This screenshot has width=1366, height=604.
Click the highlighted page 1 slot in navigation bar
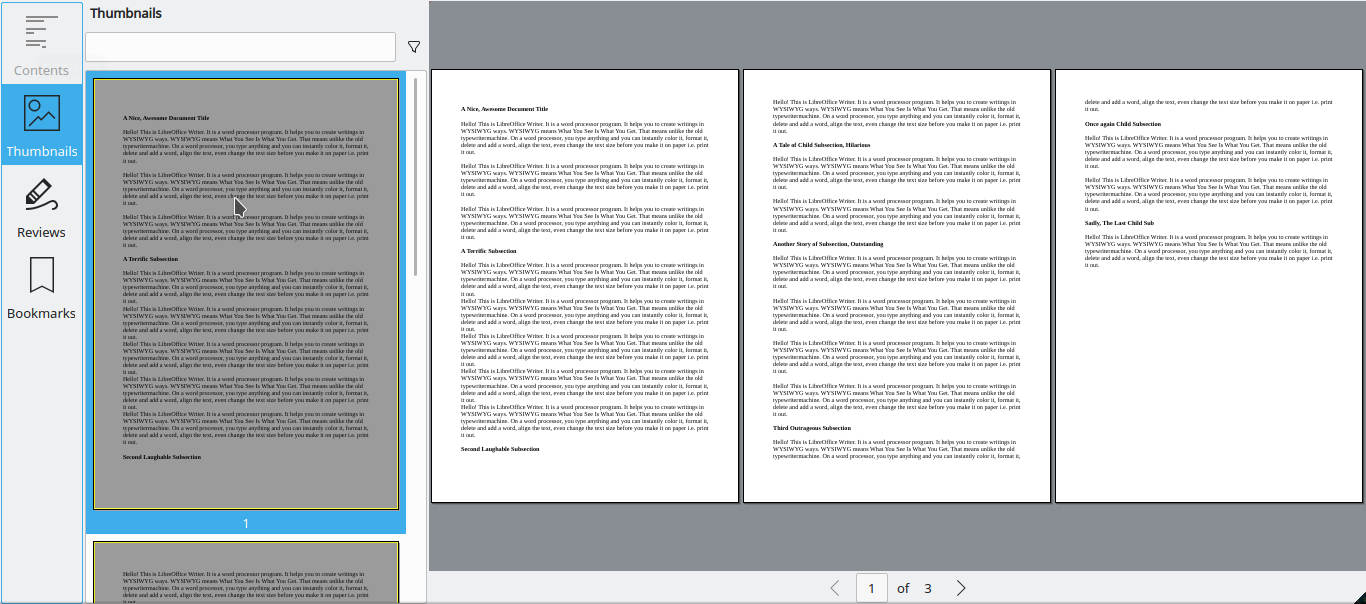[x=871, y=588]
